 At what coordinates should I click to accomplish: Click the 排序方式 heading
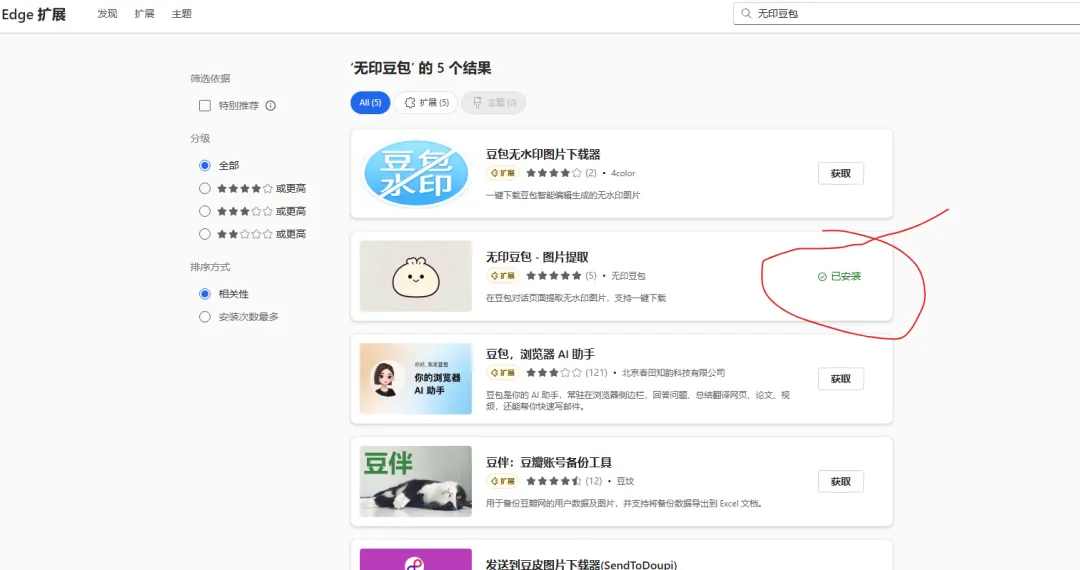[210, 266]
